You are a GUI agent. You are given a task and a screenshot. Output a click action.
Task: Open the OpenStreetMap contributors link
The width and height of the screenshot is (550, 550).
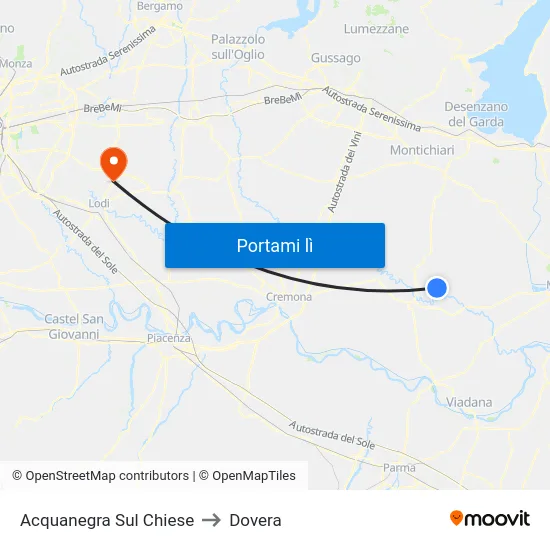coord(100,476)
